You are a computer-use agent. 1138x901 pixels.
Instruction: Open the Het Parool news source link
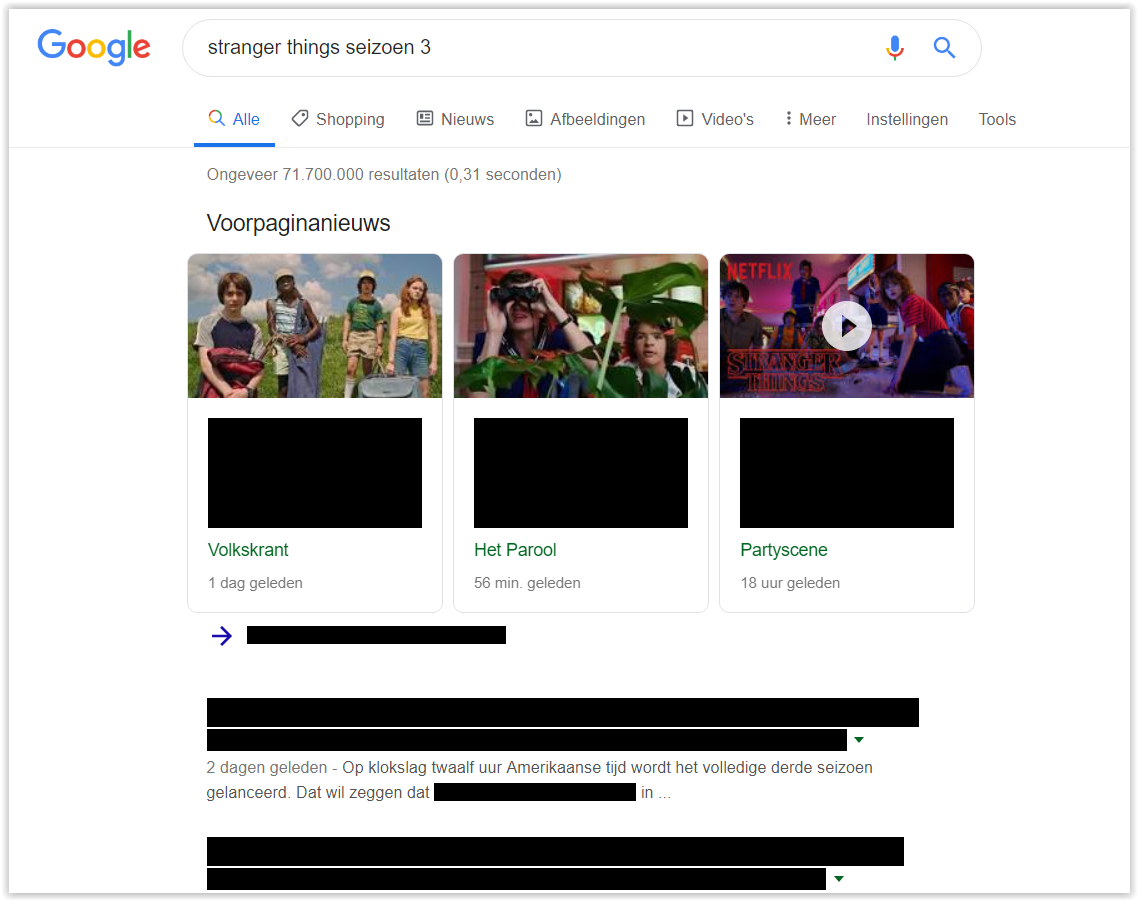[515, 550]
